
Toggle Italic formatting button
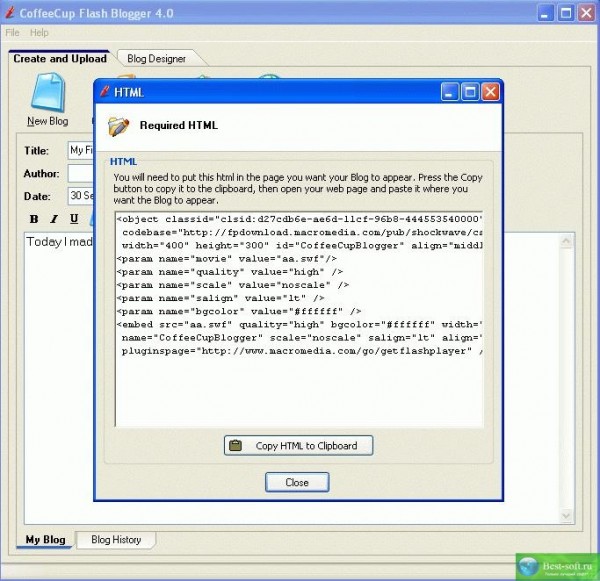[54, 219]
